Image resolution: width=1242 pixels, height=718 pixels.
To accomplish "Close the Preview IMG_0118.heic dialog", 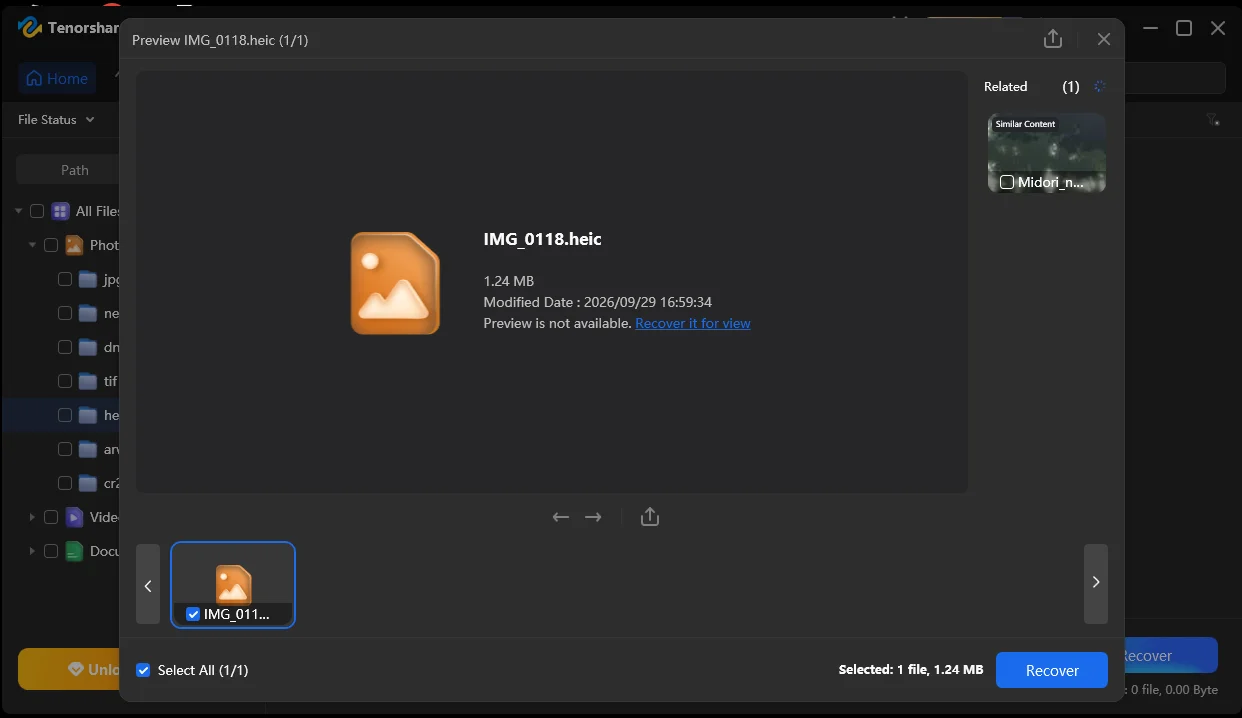I will (1104, 39).
